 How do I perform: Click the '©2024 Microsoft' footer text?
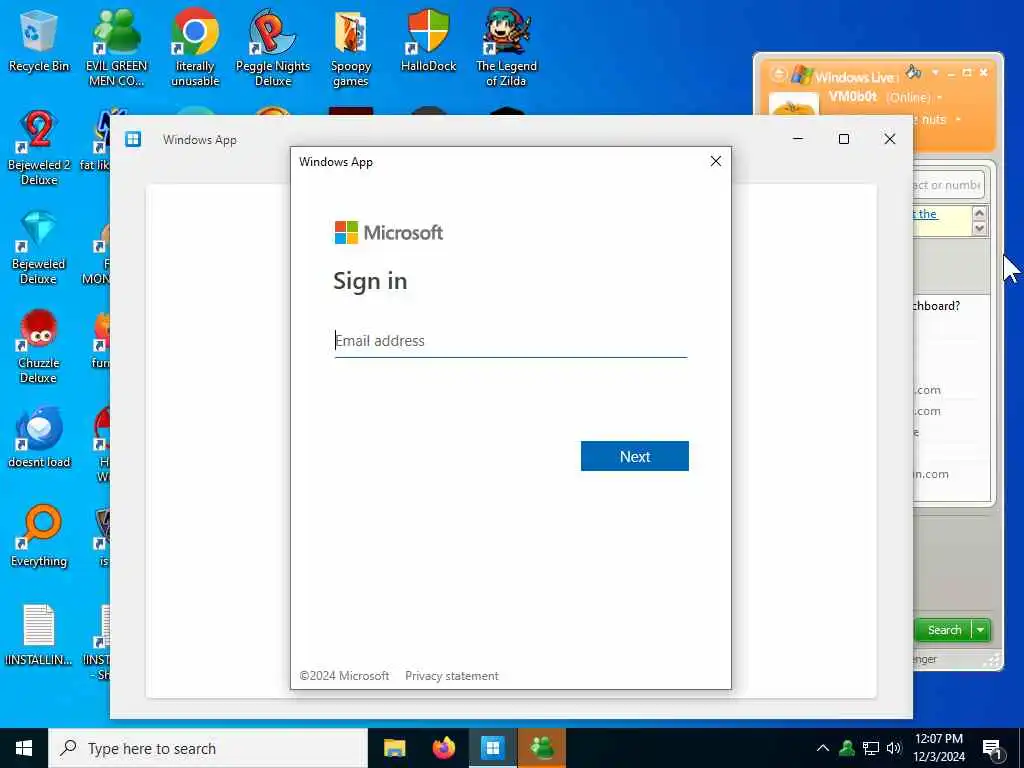(x=344, y=676)
